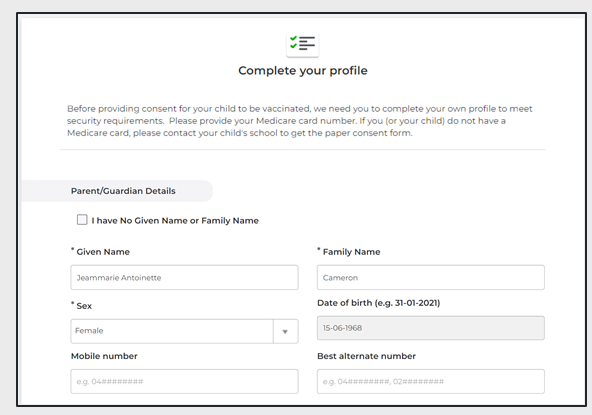Click the 'No Given Name or Family Name' checkbox label

click(x=175, y=221)
